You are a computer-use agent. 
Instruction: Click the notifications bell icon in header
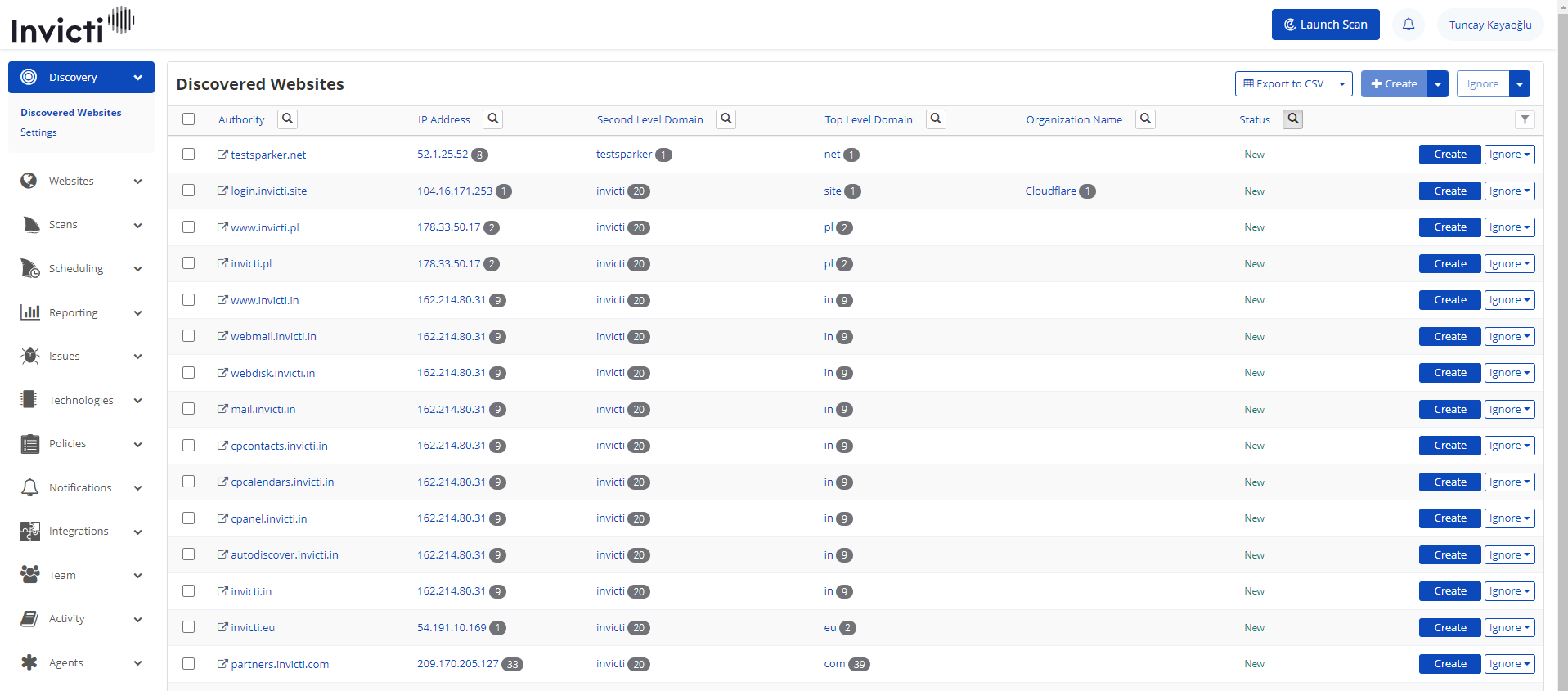(x=1409, y=25)
